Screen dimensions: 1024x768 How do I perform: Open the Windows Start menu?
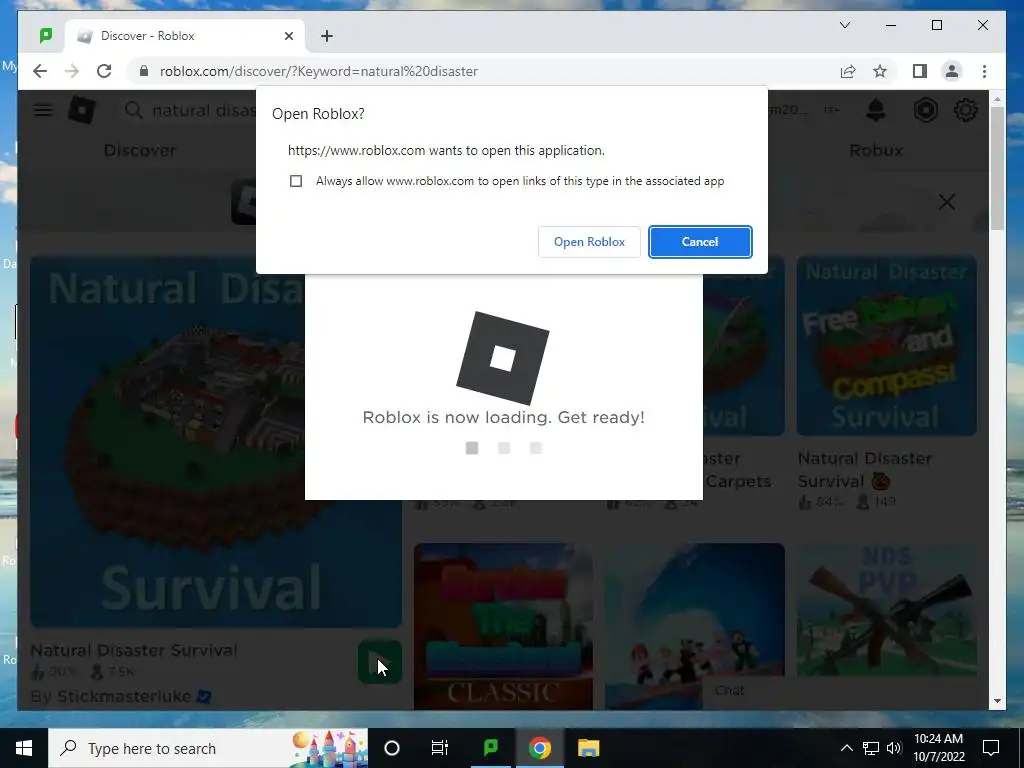tap(24, 748)
